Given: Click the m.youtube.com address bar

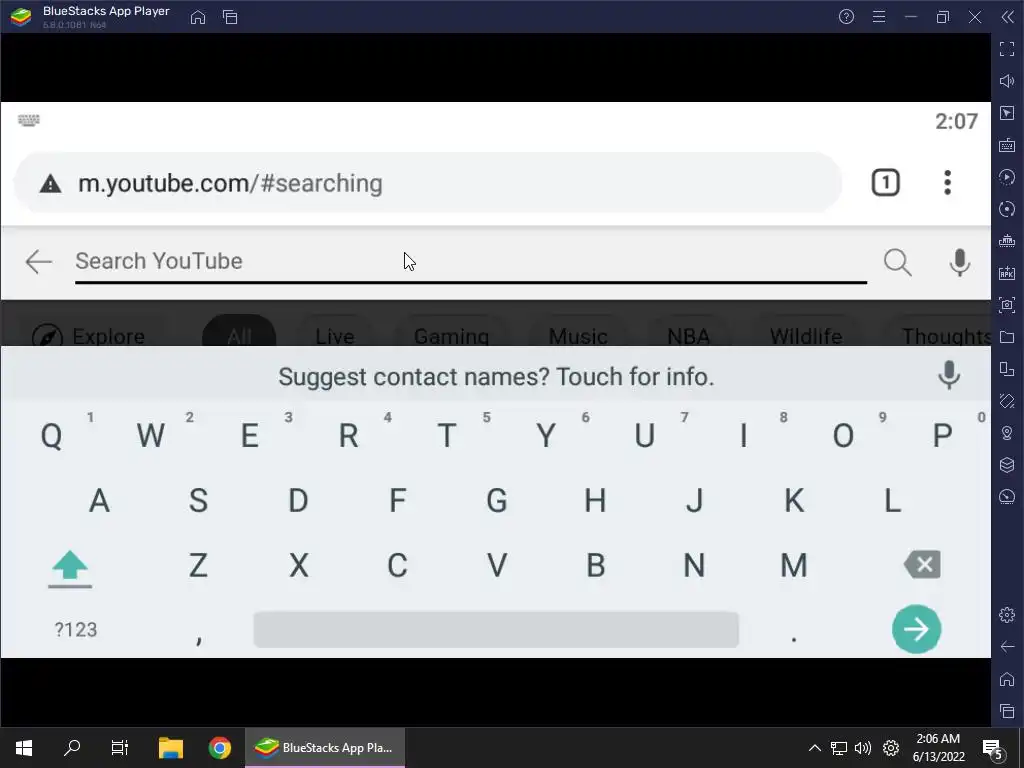Looking at the screenshot, I should pyautogui.click(x=428, y=183).
